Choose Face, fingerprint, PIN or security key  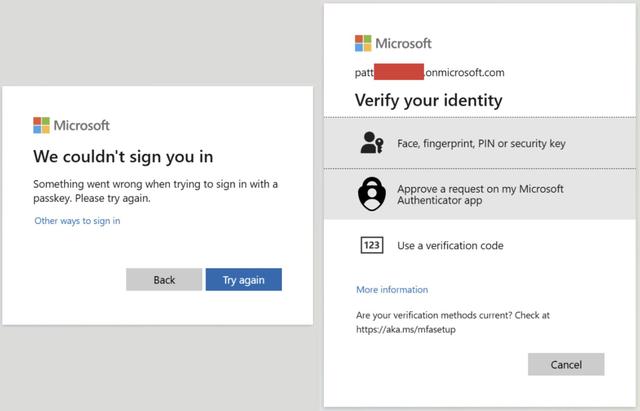point(480,143)
